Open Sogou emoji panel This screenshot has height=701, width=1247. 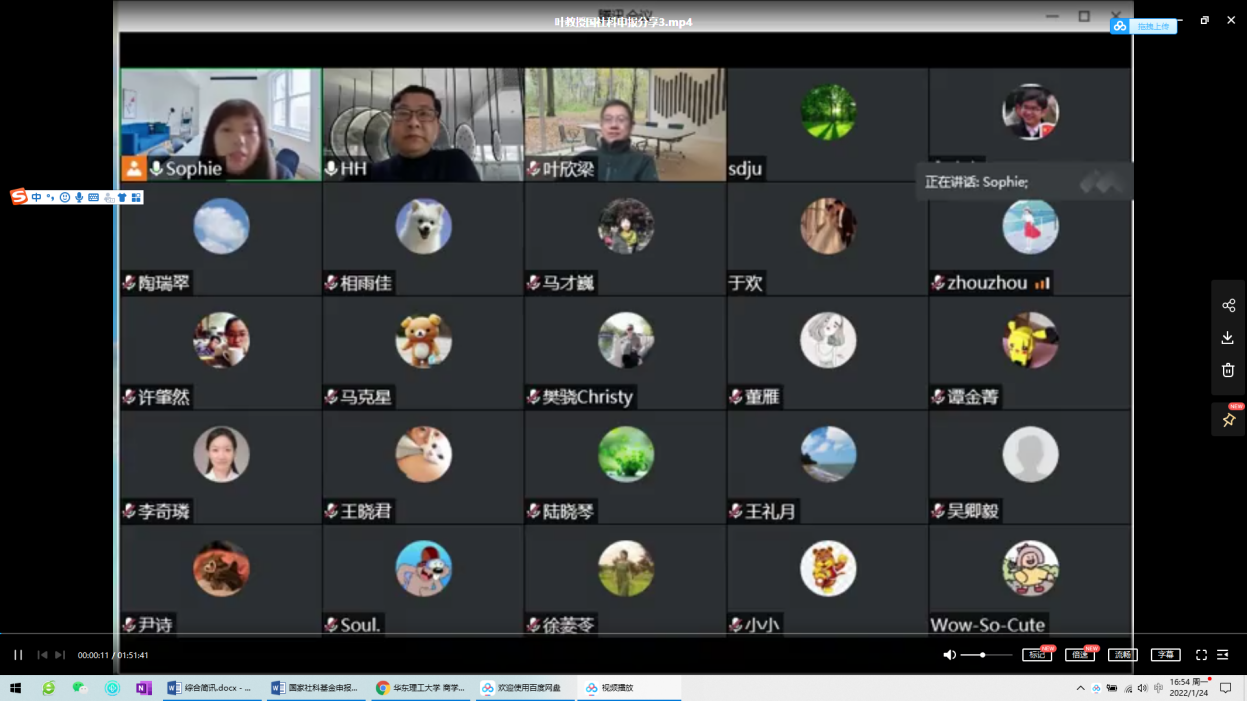pyautogui.click(x=65, y=197)
